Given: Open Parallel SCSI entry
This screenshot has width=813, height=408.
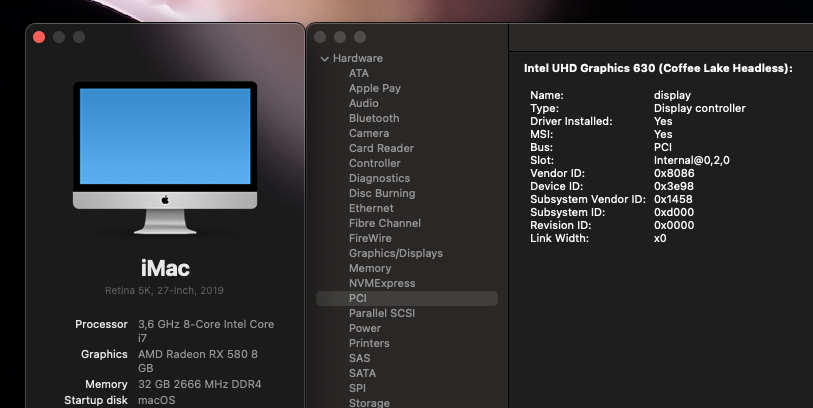Looking at the screenshot, I should 382,314.
